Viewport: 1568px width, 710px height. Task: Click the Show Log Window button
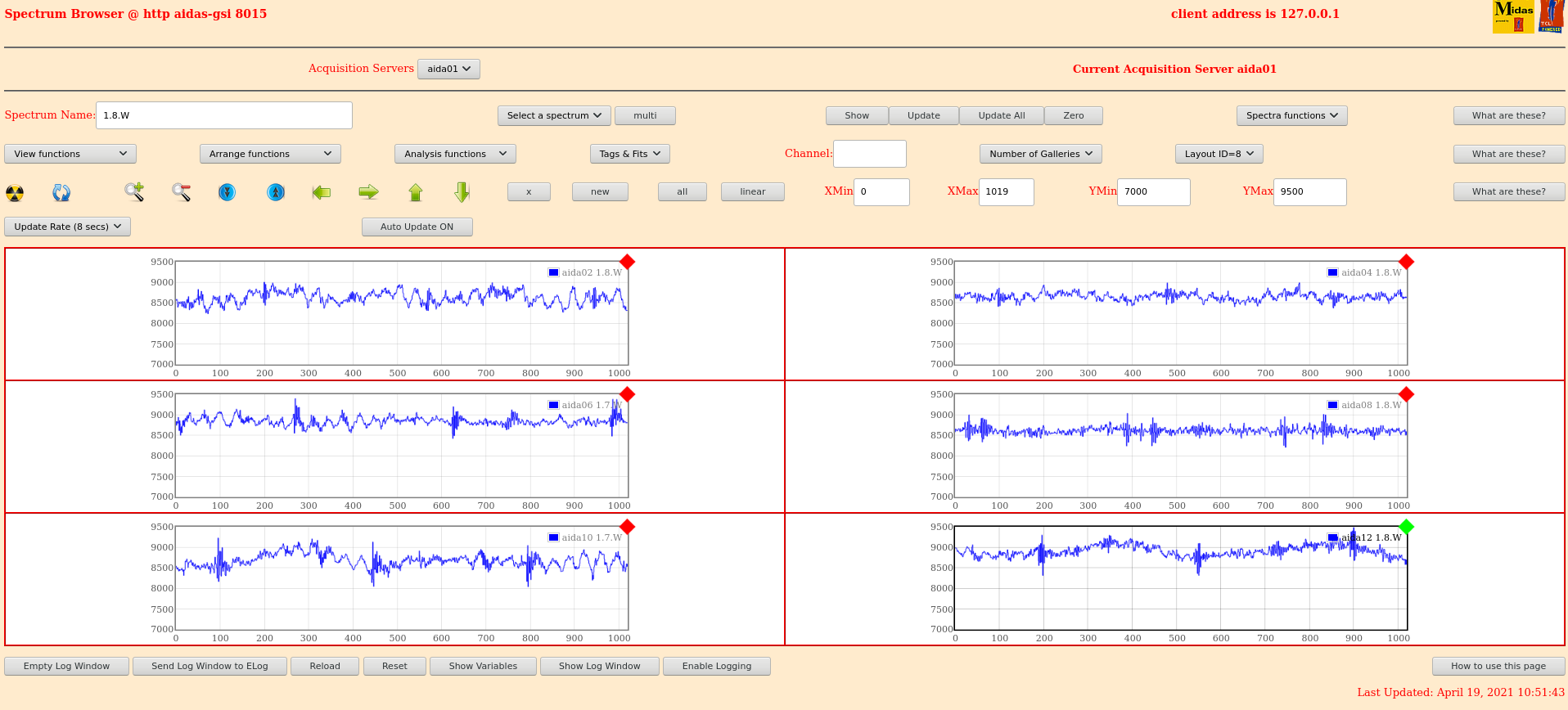(x=599, y=666)
